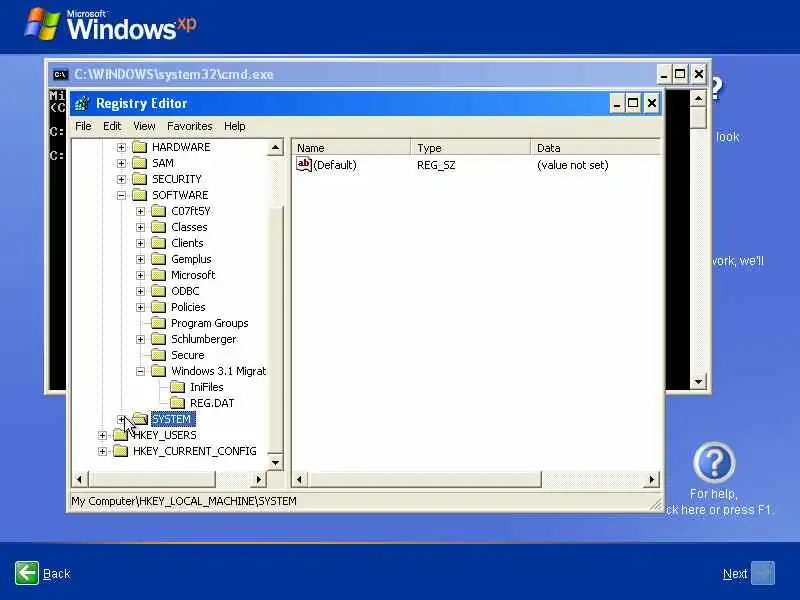Click the Secure folder icon
This screenshot has height=600, width=800.
coord(159,355)
